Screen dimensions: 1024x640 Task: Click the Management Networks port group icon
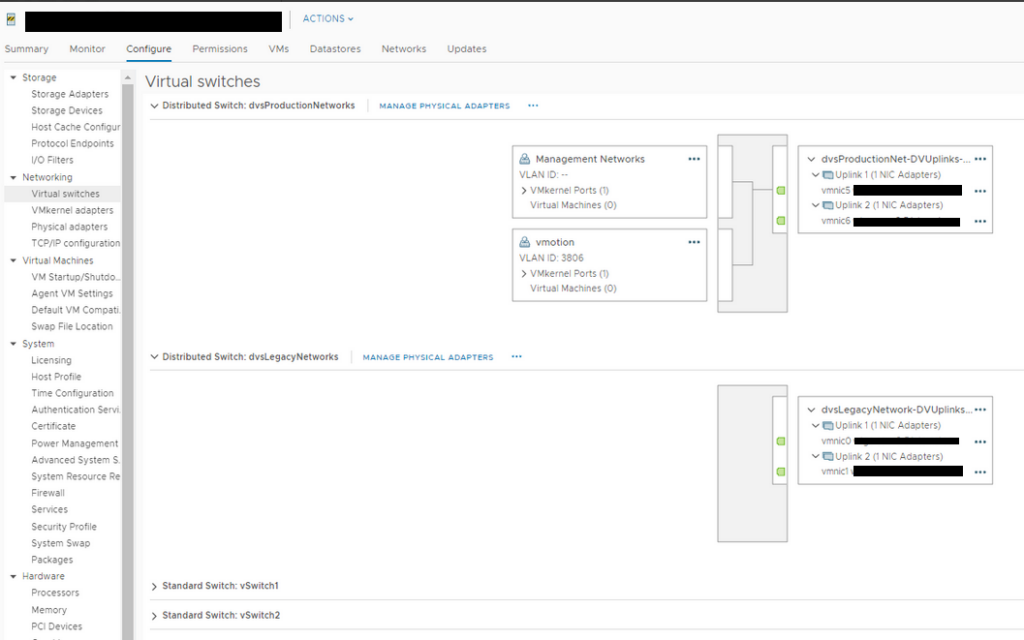(524, 159)
